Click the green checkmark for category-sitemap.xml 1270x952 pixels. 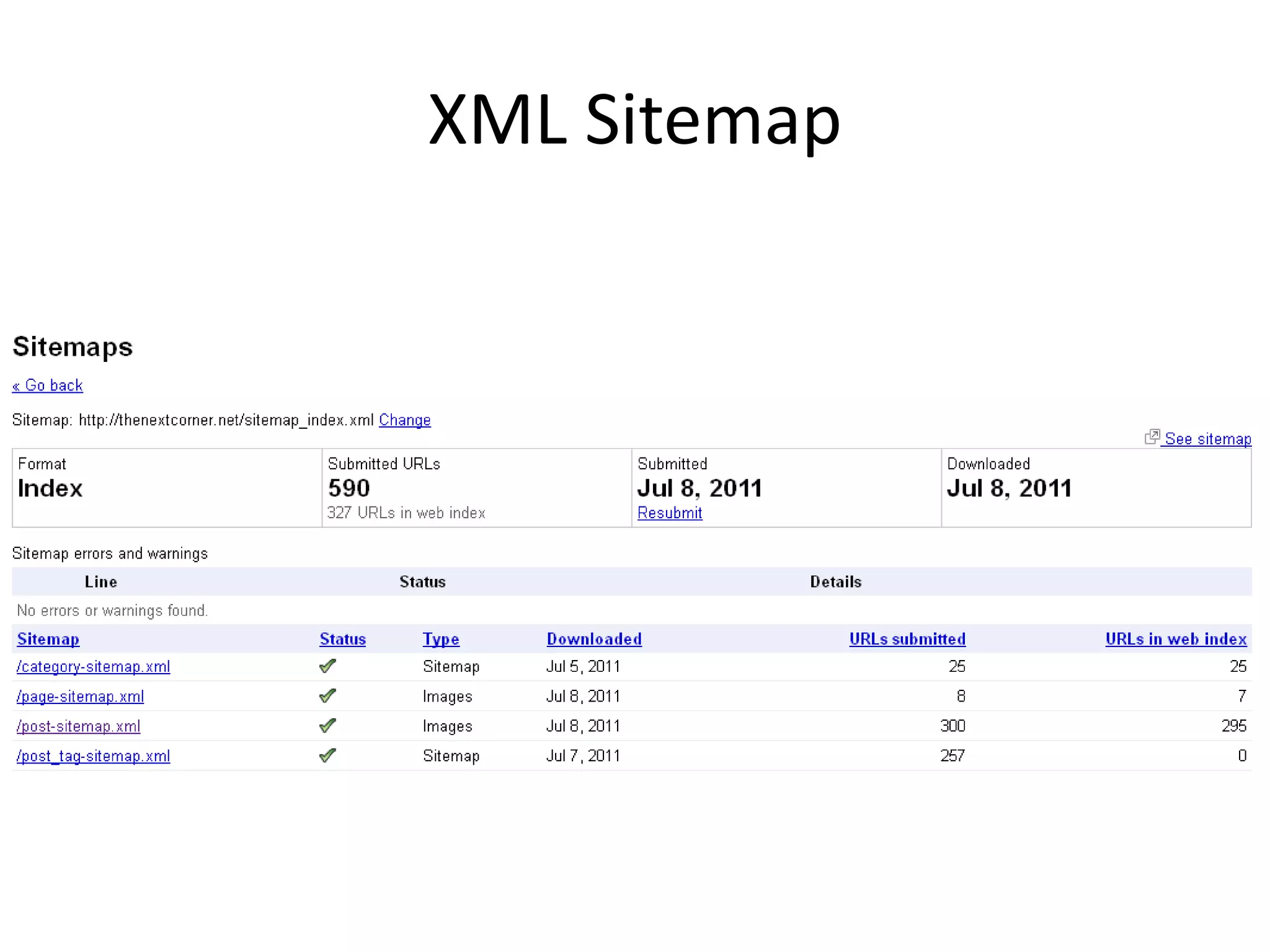pyautogui.click(x=327, y=666)
